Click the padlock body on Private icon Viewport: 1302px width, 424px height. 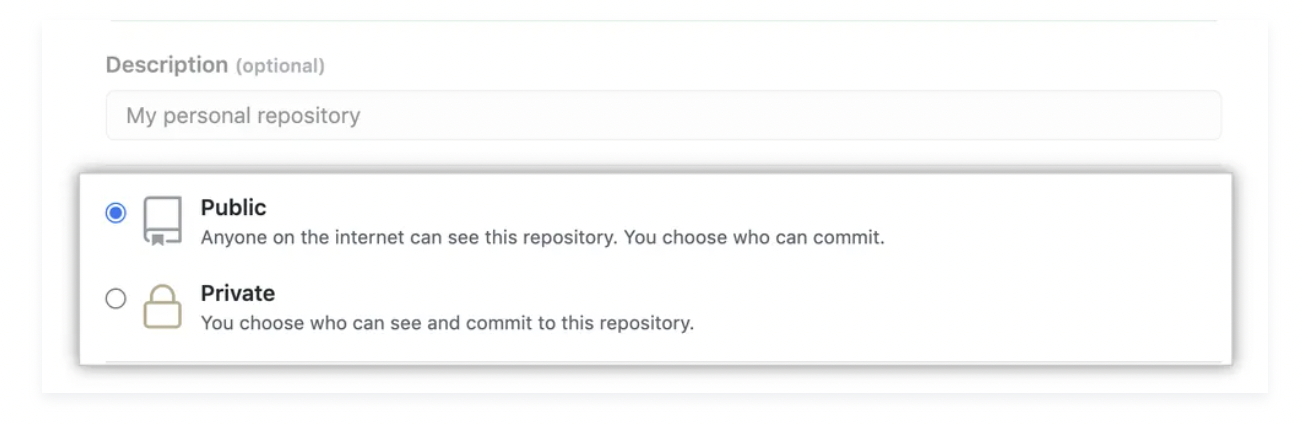point(162,315)
